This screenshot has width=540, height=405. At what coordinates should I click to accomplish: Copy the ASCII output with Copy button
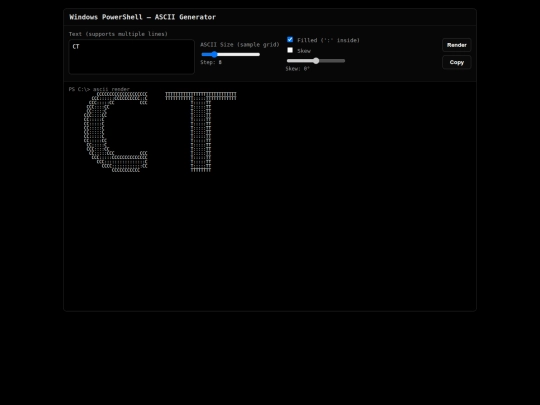[457, 62]
